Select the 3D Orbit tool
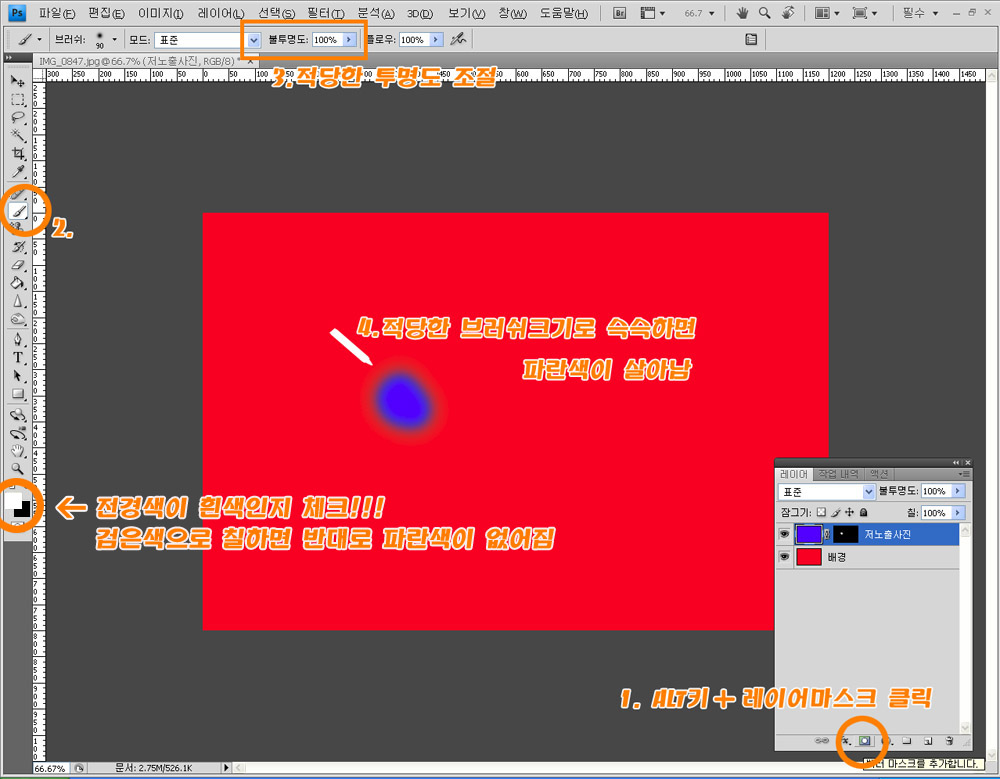The image size is (1000, 779). coord(18,433)
